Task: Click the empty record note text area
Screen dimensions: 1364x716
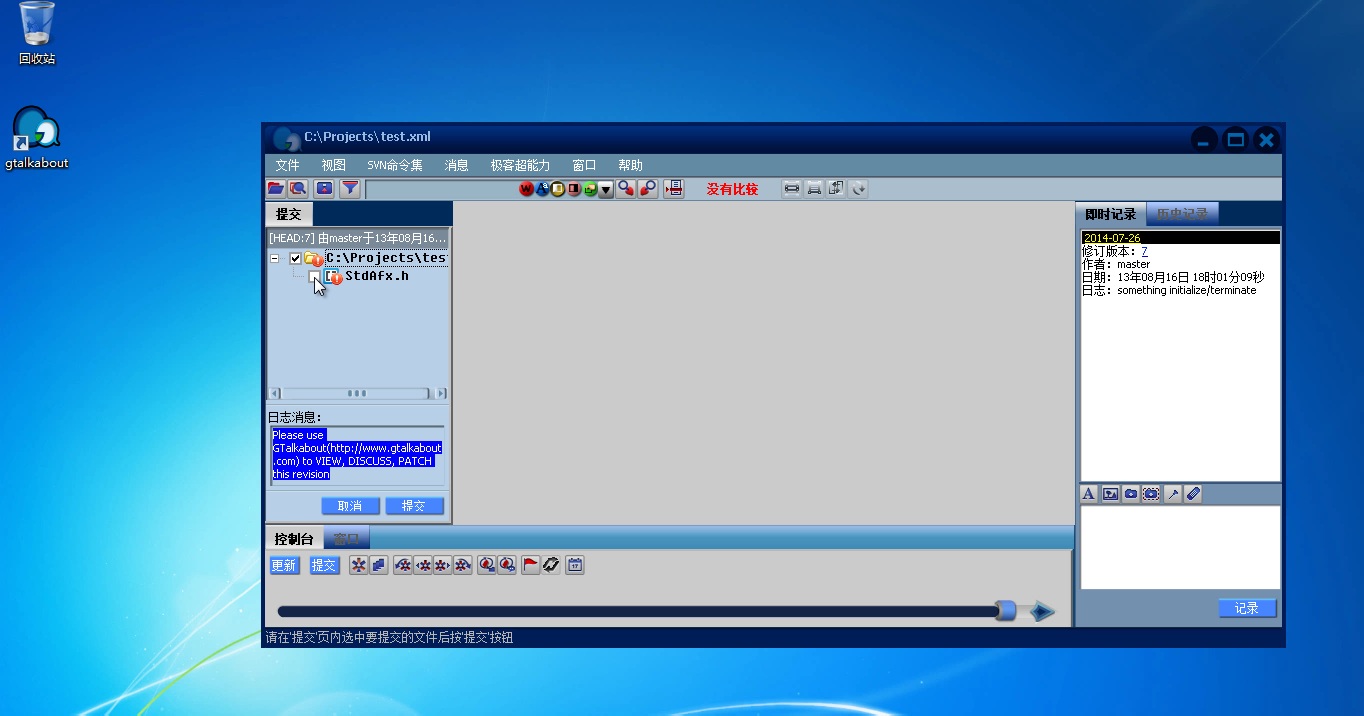Action: click(1180, 547)
